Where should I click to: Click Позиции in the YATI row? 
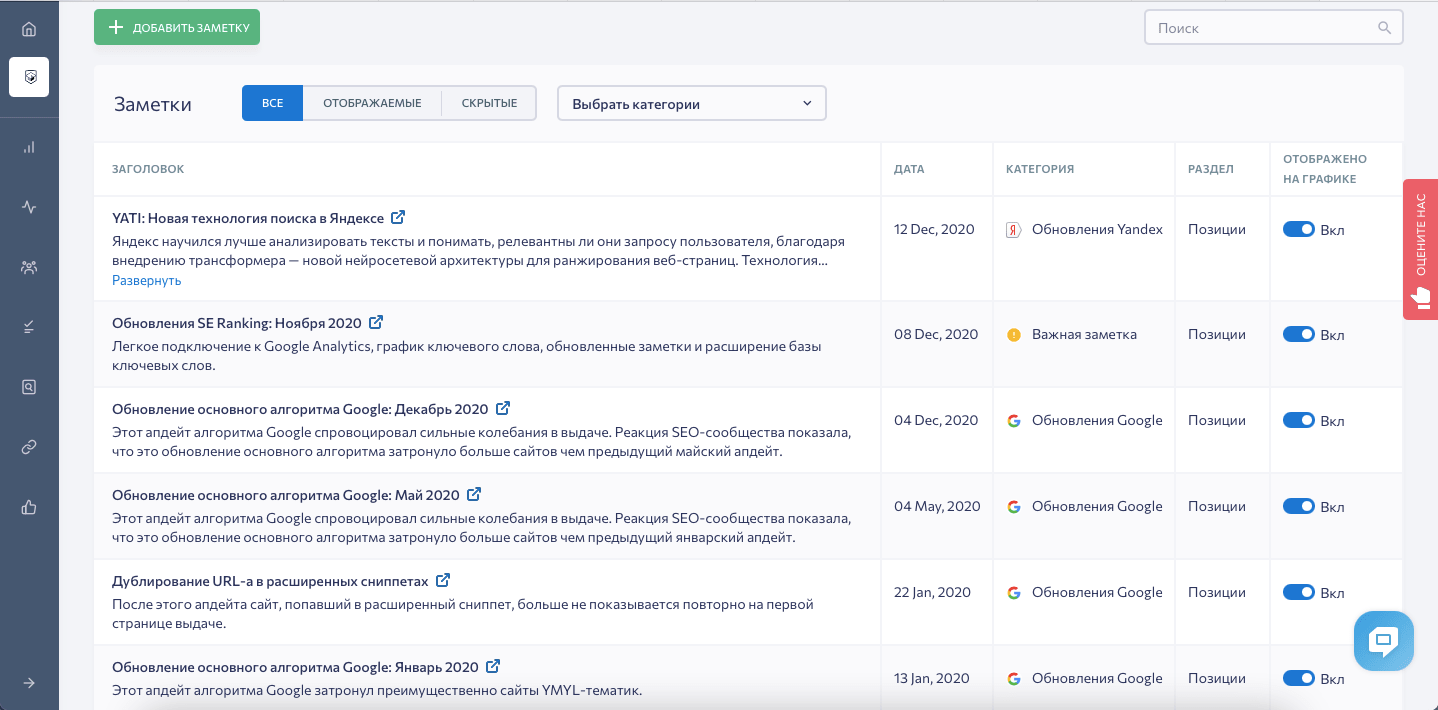1217,230
